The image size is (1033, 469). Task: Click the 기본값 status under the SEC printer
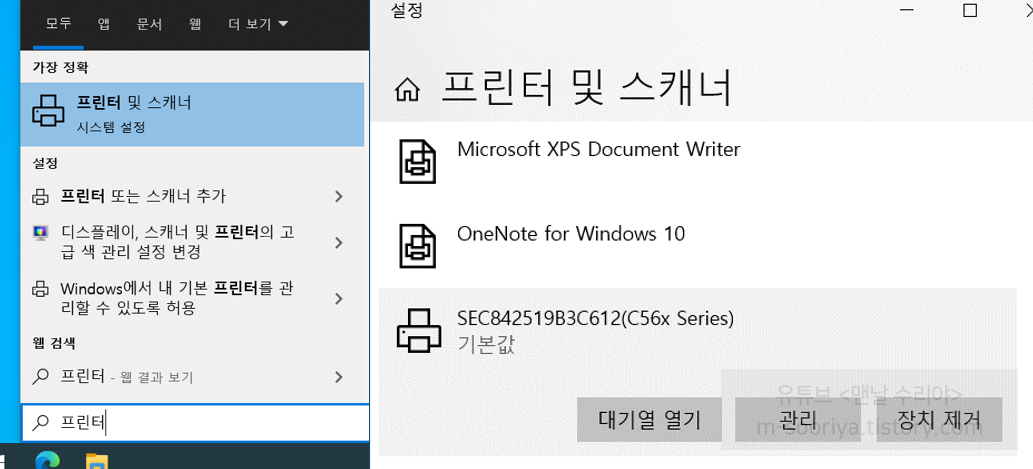(486, 345)
